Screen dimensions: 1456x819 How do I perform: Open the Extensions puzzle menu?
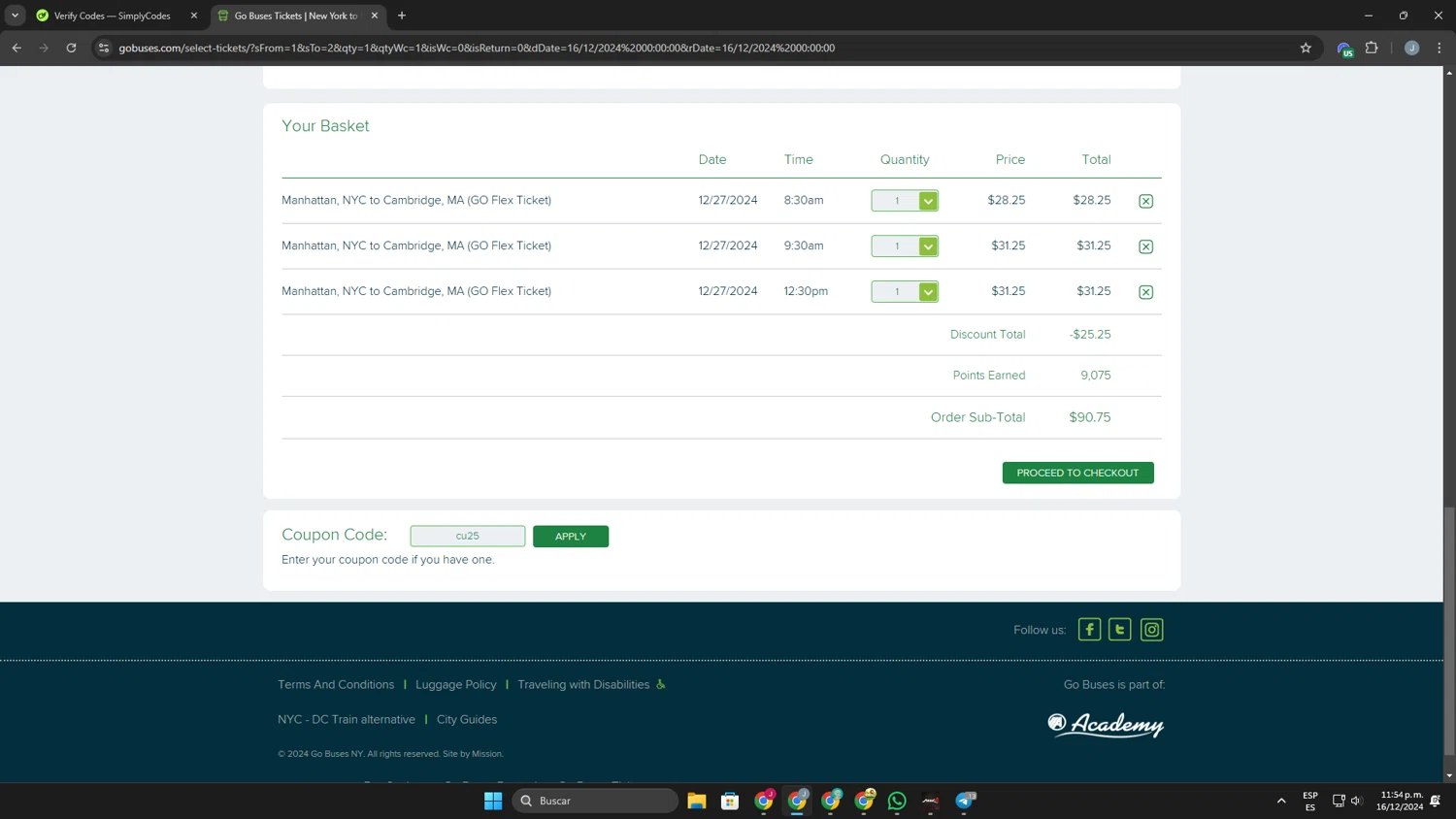tap(1372, 48)
